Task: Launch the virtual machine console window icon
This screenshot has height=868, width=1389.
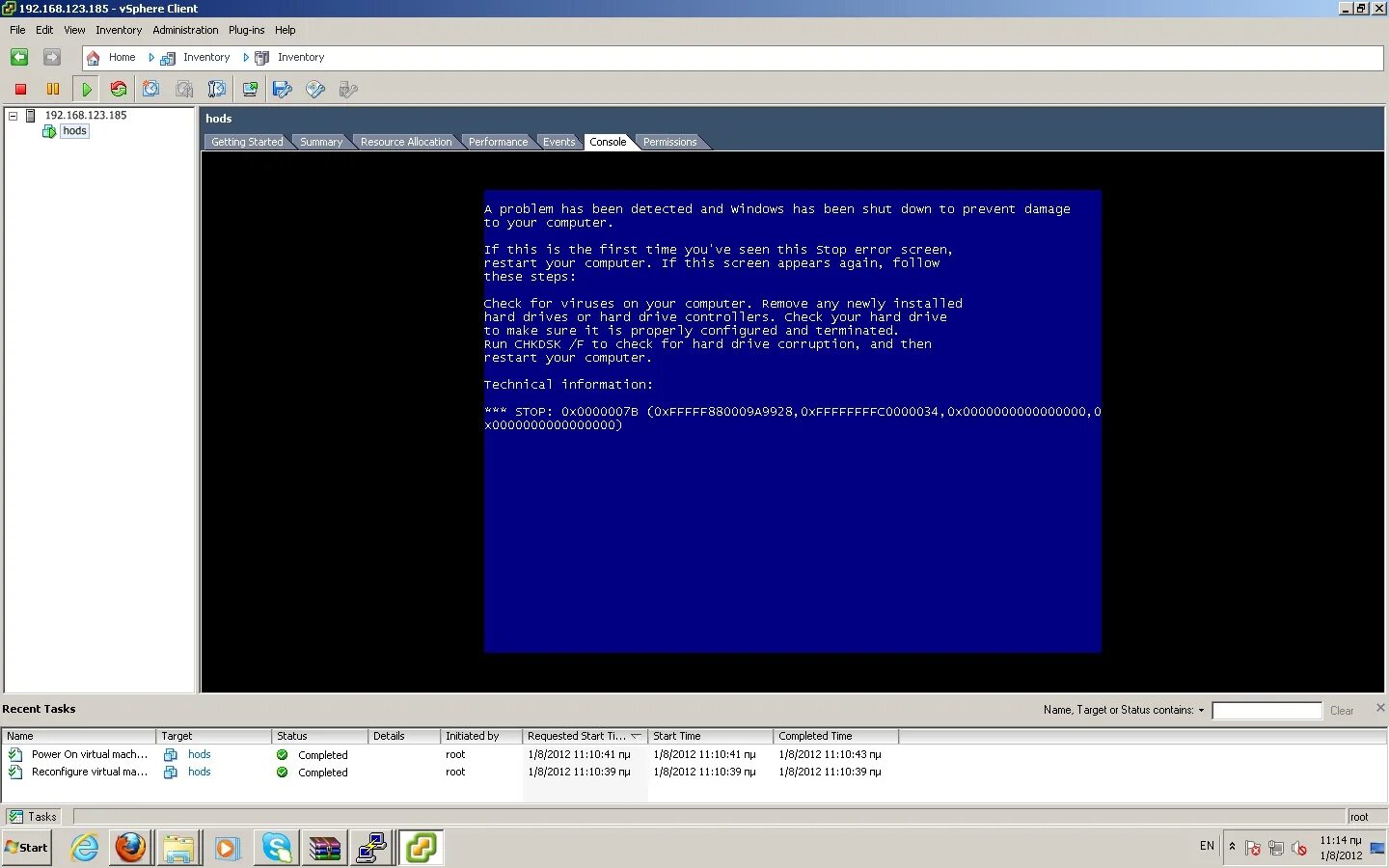Action: [x=250, y=90]
